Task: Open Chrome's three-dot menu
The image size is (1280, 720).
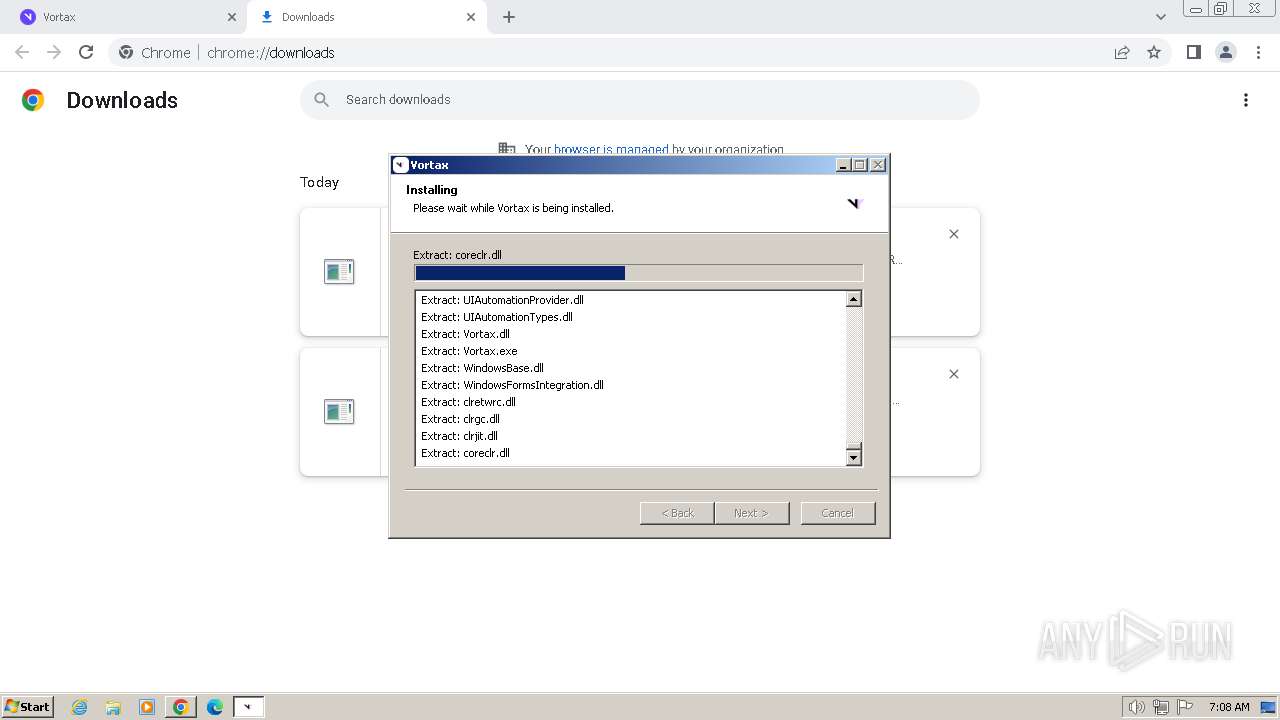Action: click(1258, 52)
